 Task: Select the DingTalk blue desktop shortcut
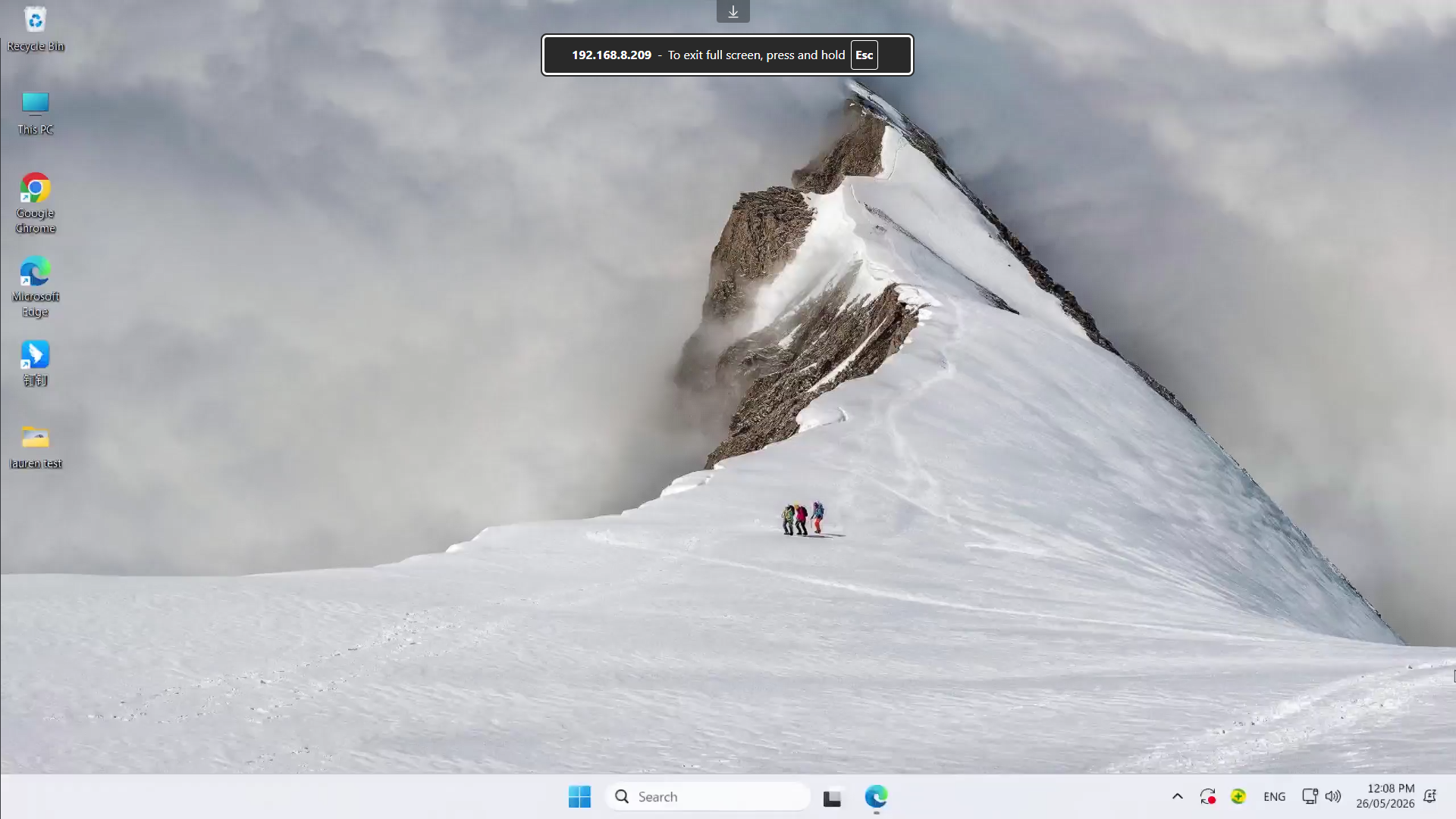click(35, 363)
